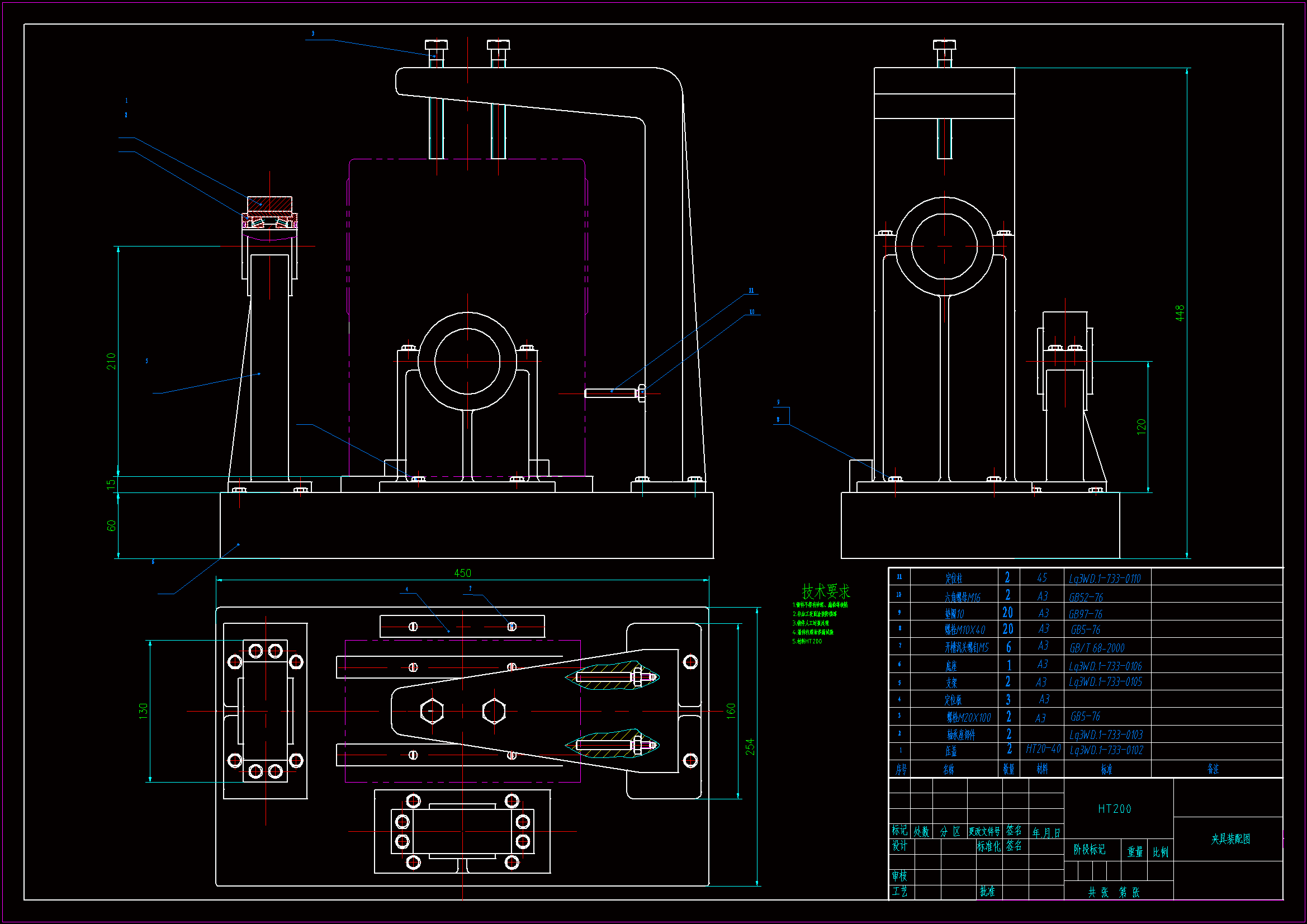
Task: Select the 120 dimension in side view
Action: tap(1141, 427)
